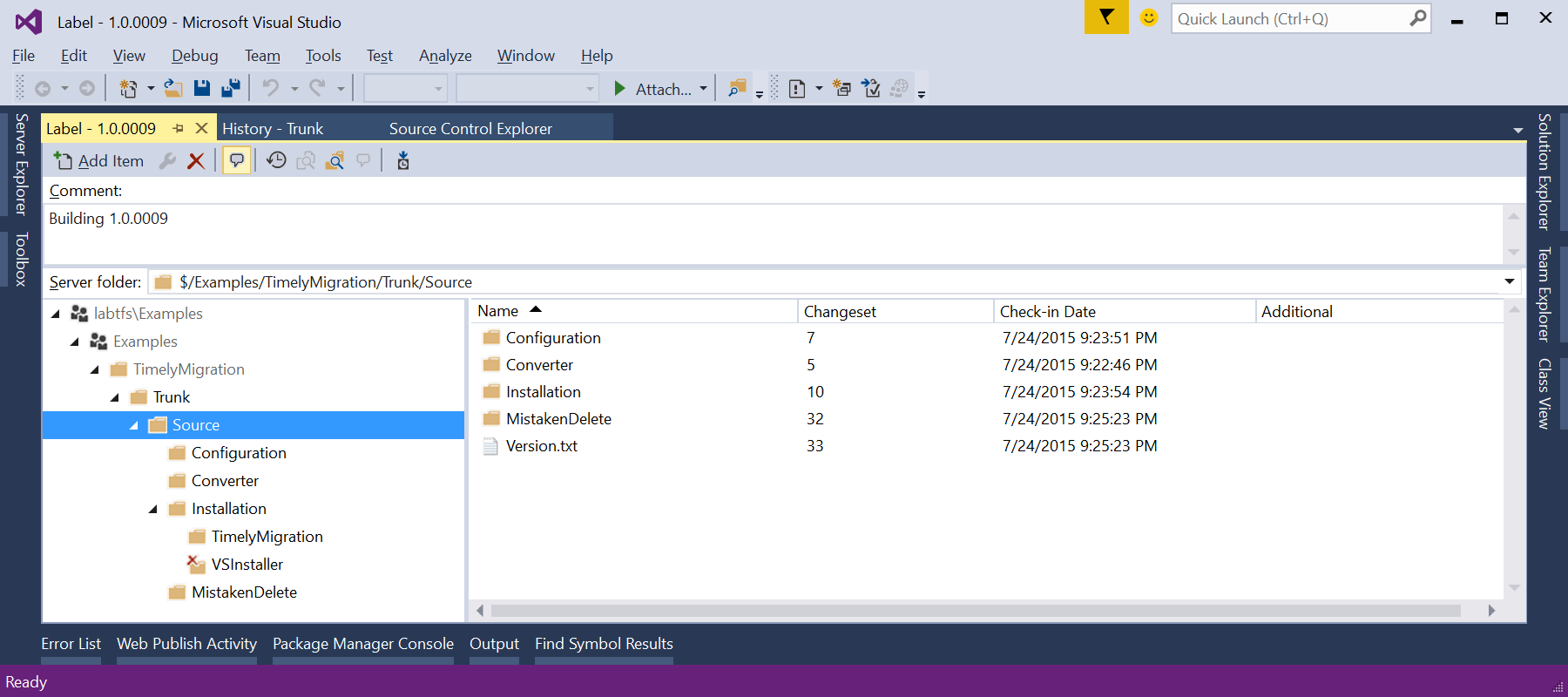Click the View History clock icon
Screen dimensions: 1568x697
coord(276,160)
